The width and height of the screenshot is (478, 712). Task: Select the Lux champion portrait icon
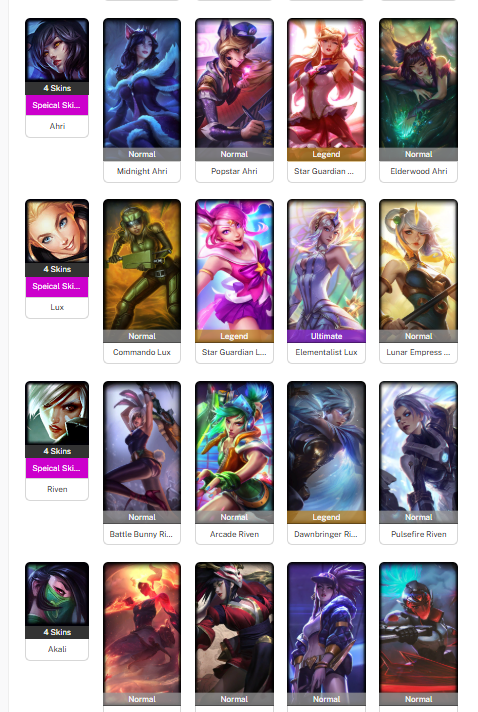57,231
